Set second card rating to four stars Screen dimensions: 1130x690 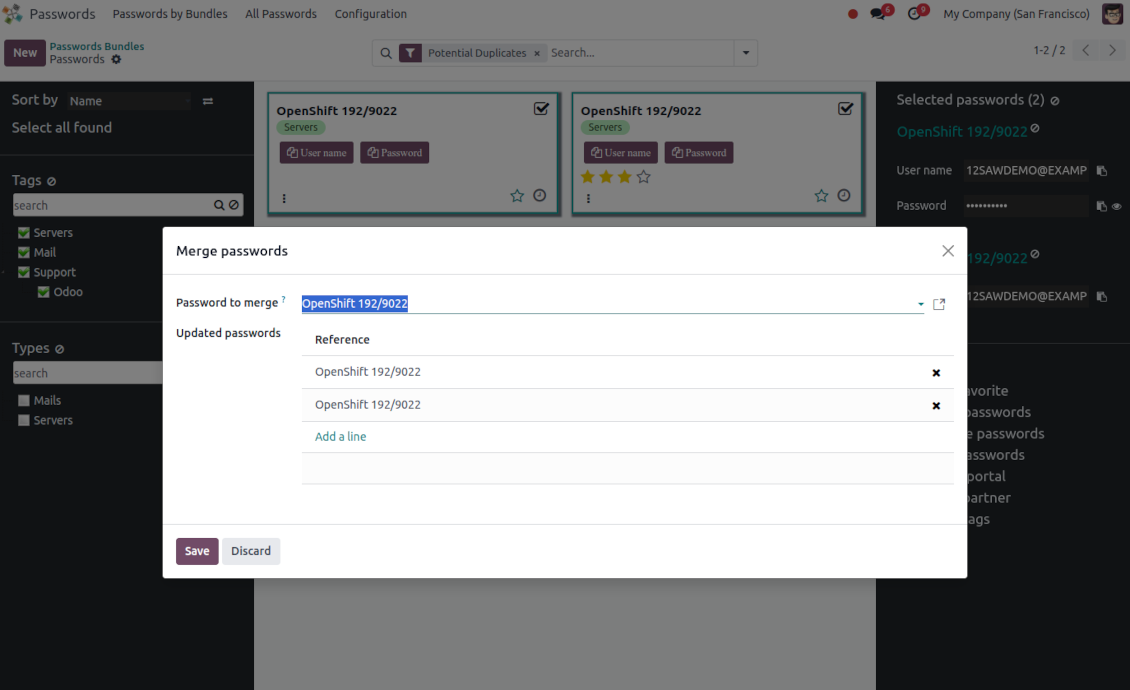point(644,177)
